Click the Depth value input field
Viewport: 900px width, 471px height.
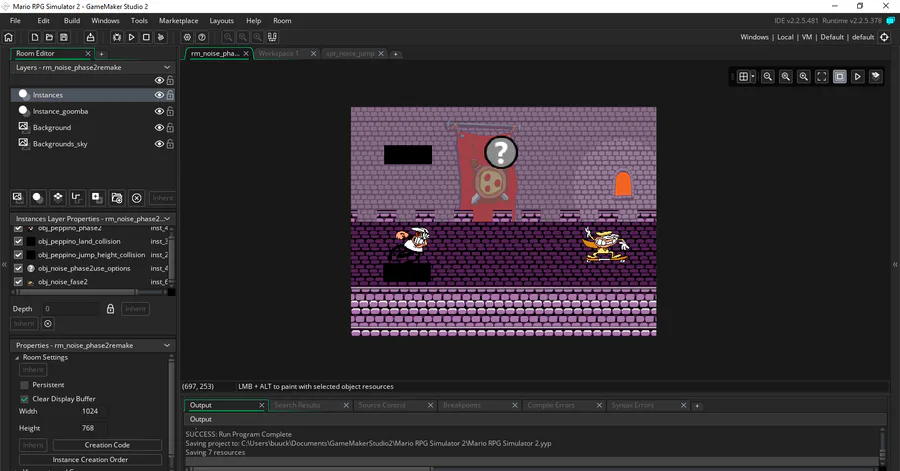(71, 309)
